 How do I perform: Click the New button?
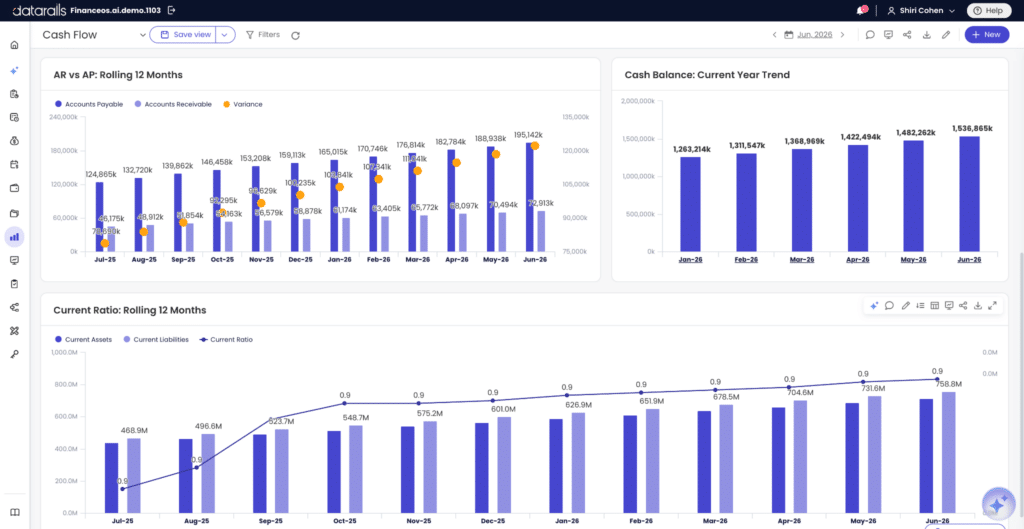point(987,35)
